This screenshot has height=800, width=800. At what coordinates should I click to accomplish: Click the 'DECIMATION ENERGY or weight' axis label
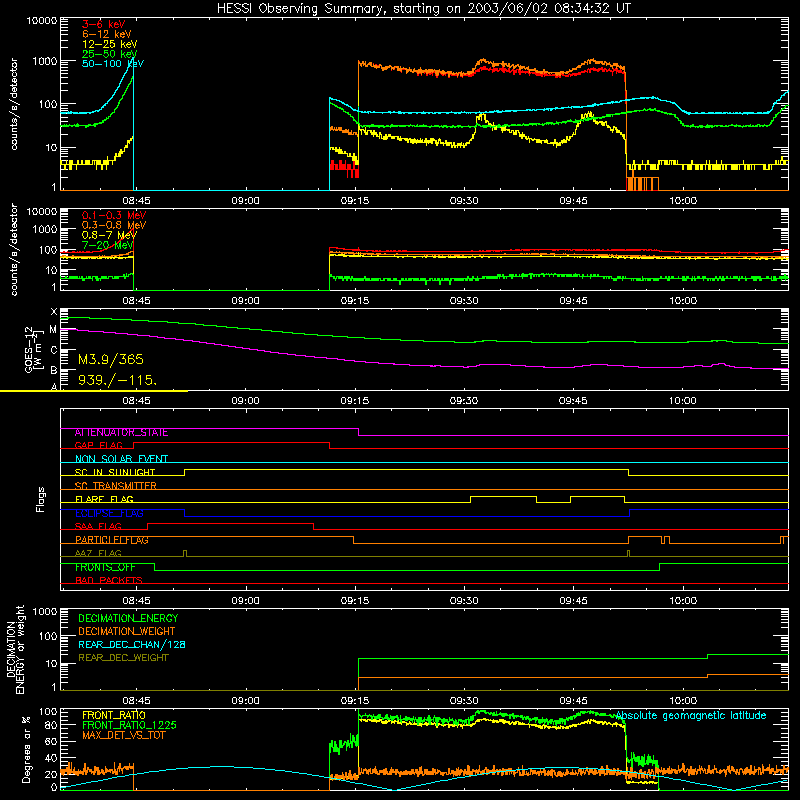(15, 649)
